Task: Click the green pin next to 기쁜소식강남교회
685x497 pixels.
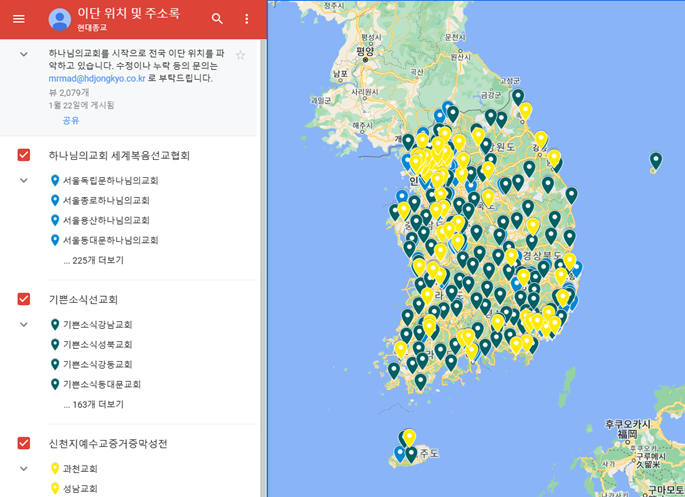Action: 55,325
